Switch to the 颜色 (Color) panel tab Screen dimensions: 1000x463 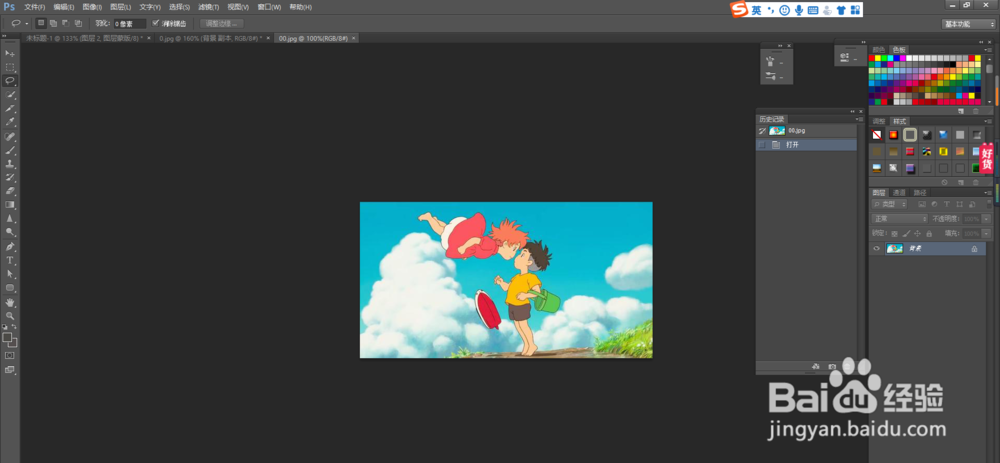pos(879,49)
